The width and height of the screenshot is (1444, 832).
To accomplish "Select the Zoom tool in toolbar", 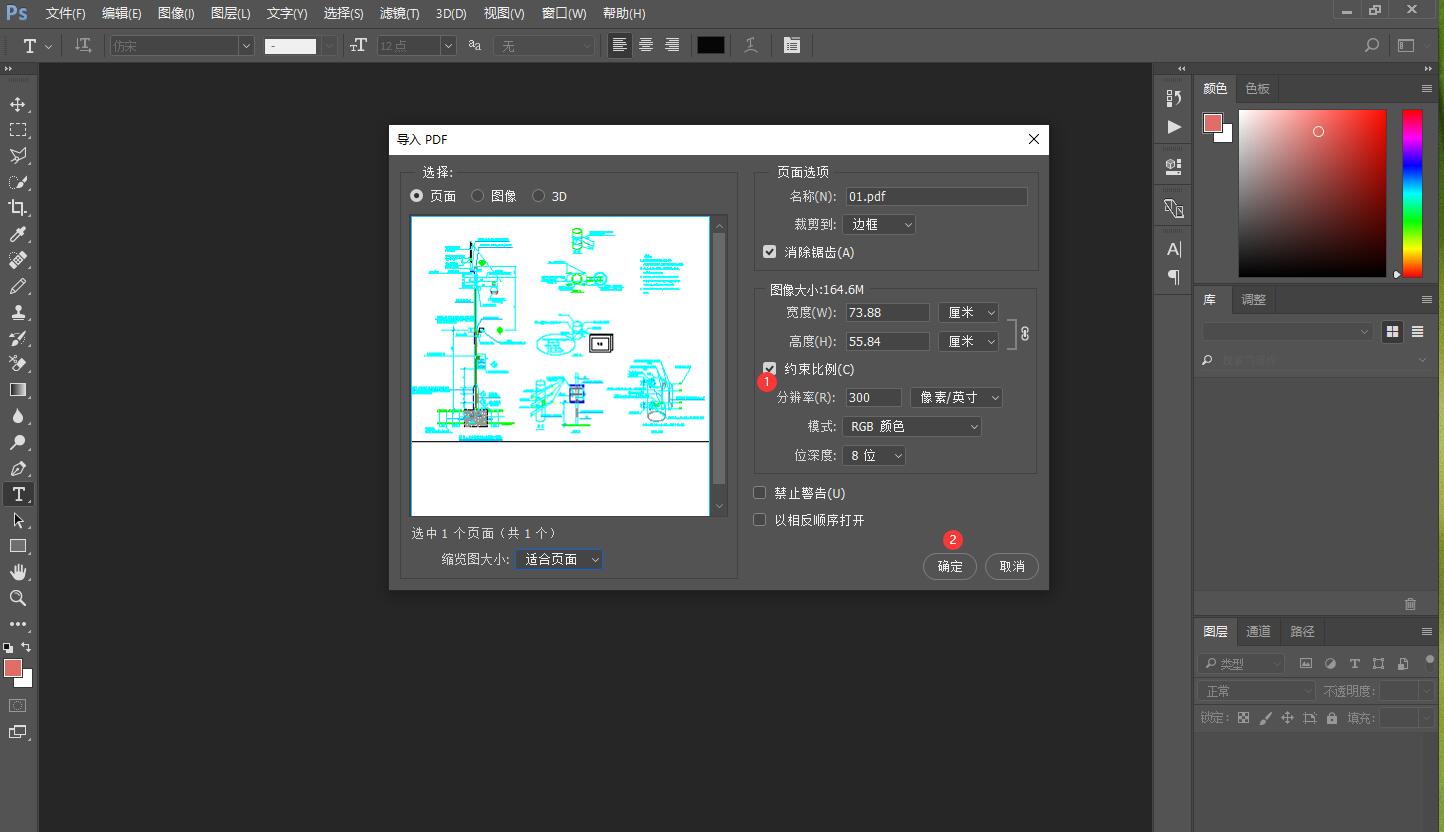I will click(18, 598).
